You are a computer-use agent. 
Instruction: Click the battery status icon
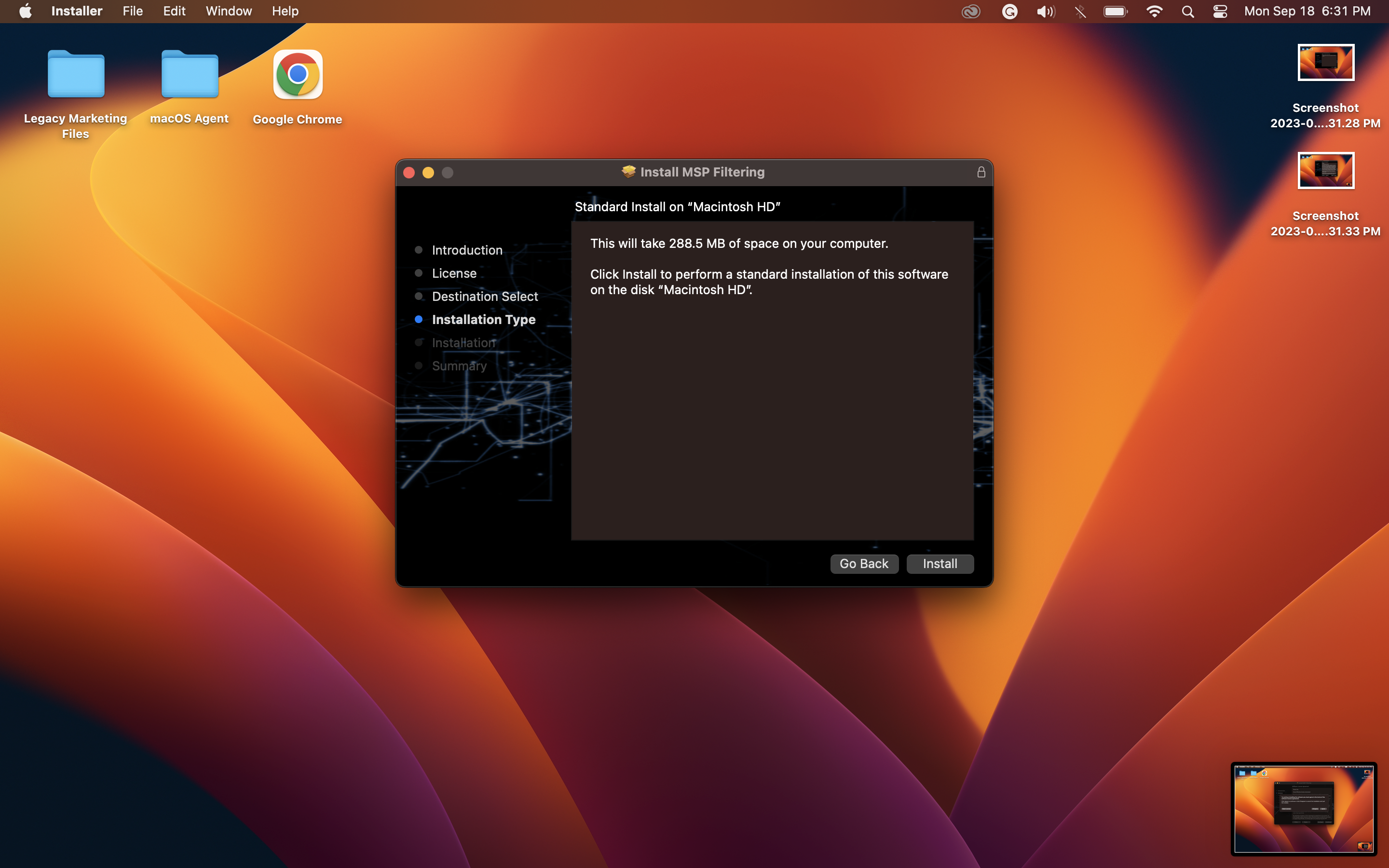(1114, 11)
